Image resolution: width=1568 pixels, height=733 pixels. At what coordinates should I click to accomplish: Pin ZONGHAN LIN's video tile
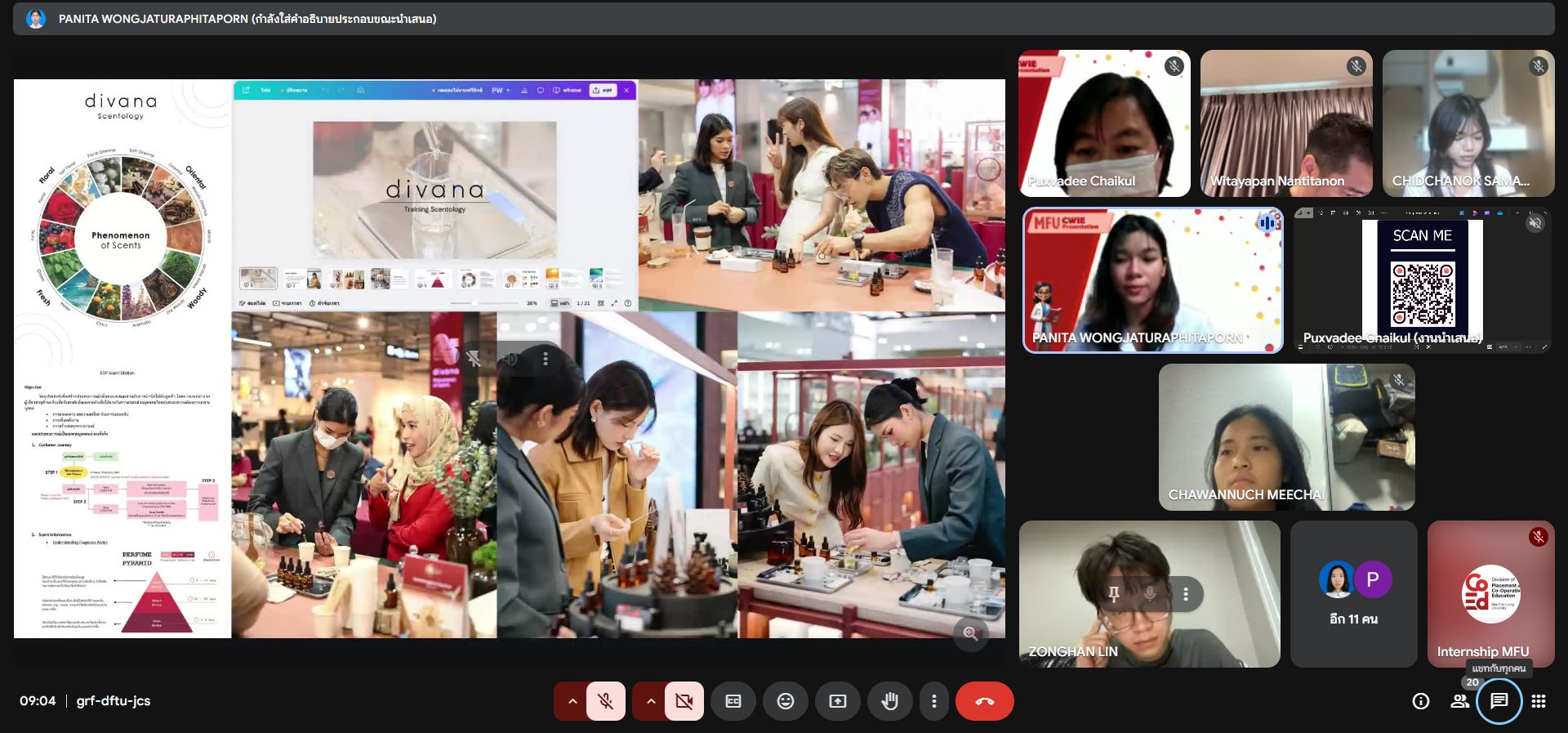1113,594
